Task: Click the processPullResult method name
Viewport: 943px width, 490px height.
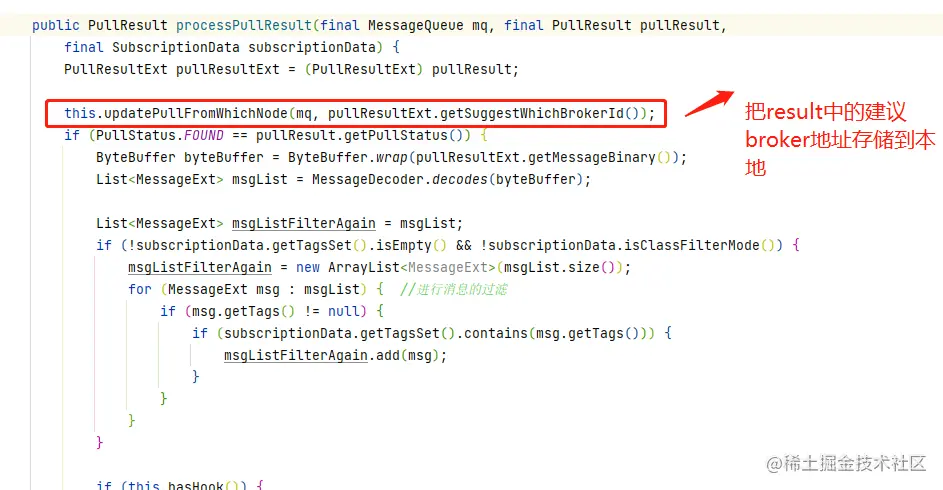Action: [244, 25]
